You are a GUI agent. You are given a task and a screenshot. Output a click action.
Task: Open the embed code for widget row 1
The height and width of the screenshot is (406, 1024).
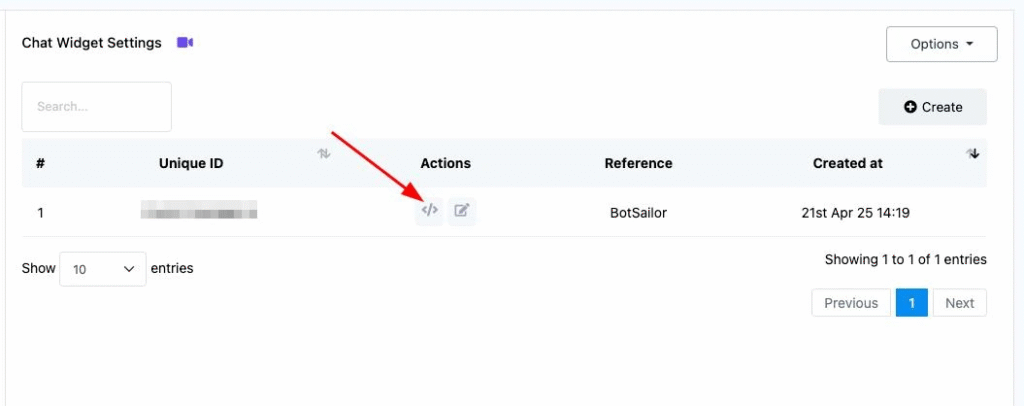pos(429,211)
